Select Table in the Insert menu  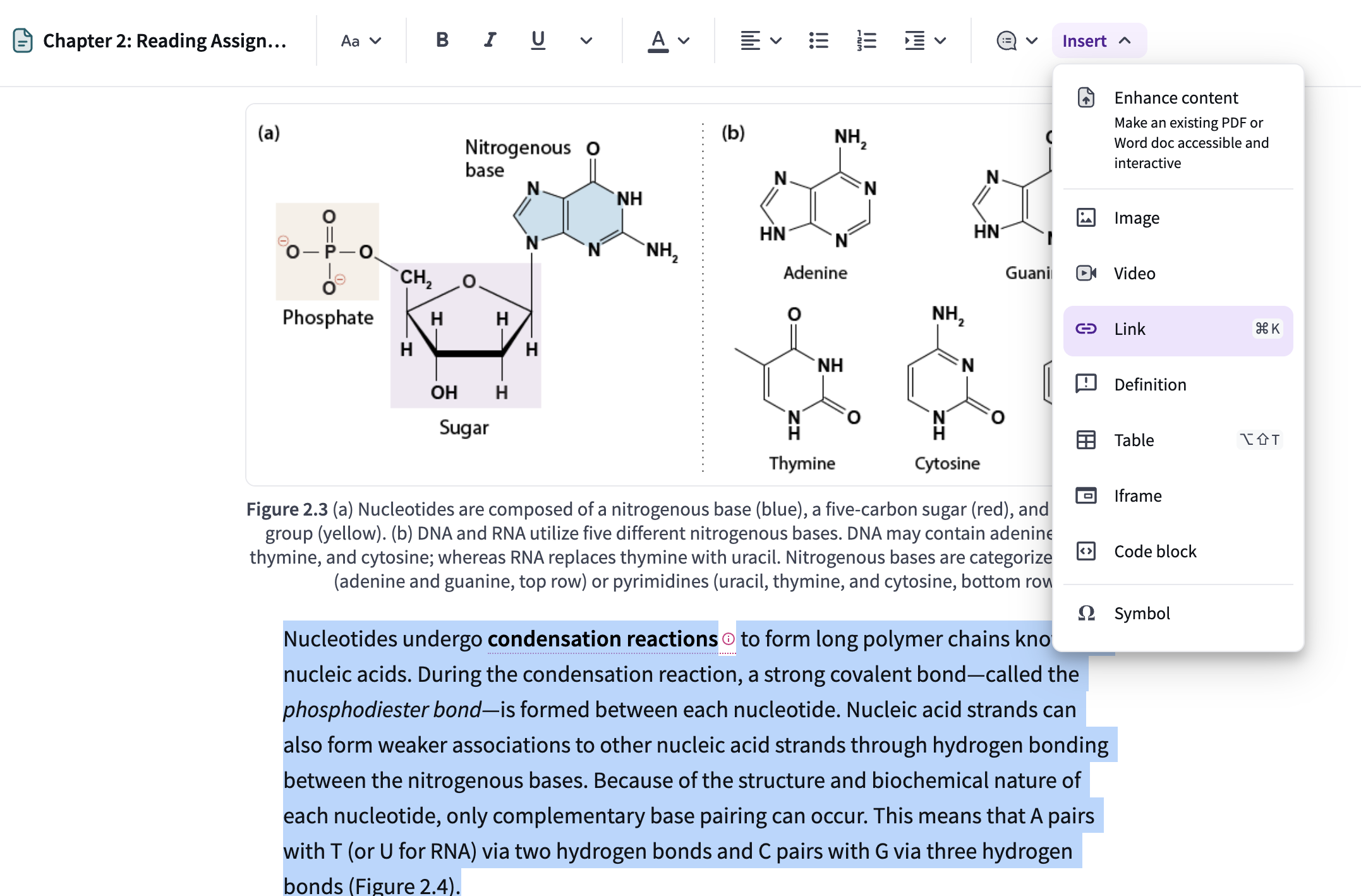pos(1178,440)
